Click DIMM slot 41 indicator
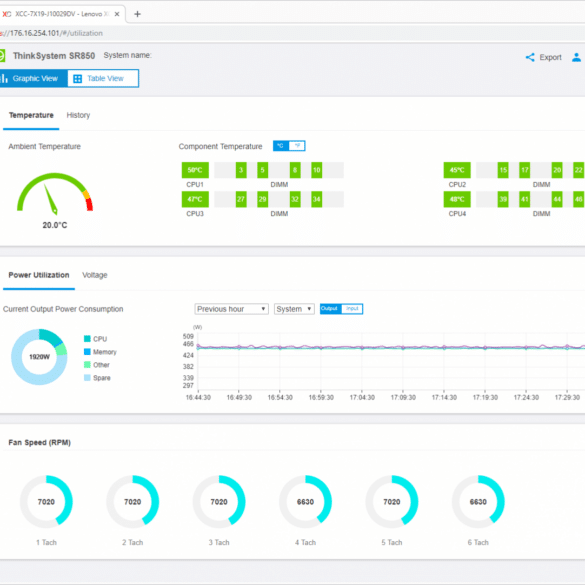Viewport: 585px width, 585px height. click(x=525, y=199)
